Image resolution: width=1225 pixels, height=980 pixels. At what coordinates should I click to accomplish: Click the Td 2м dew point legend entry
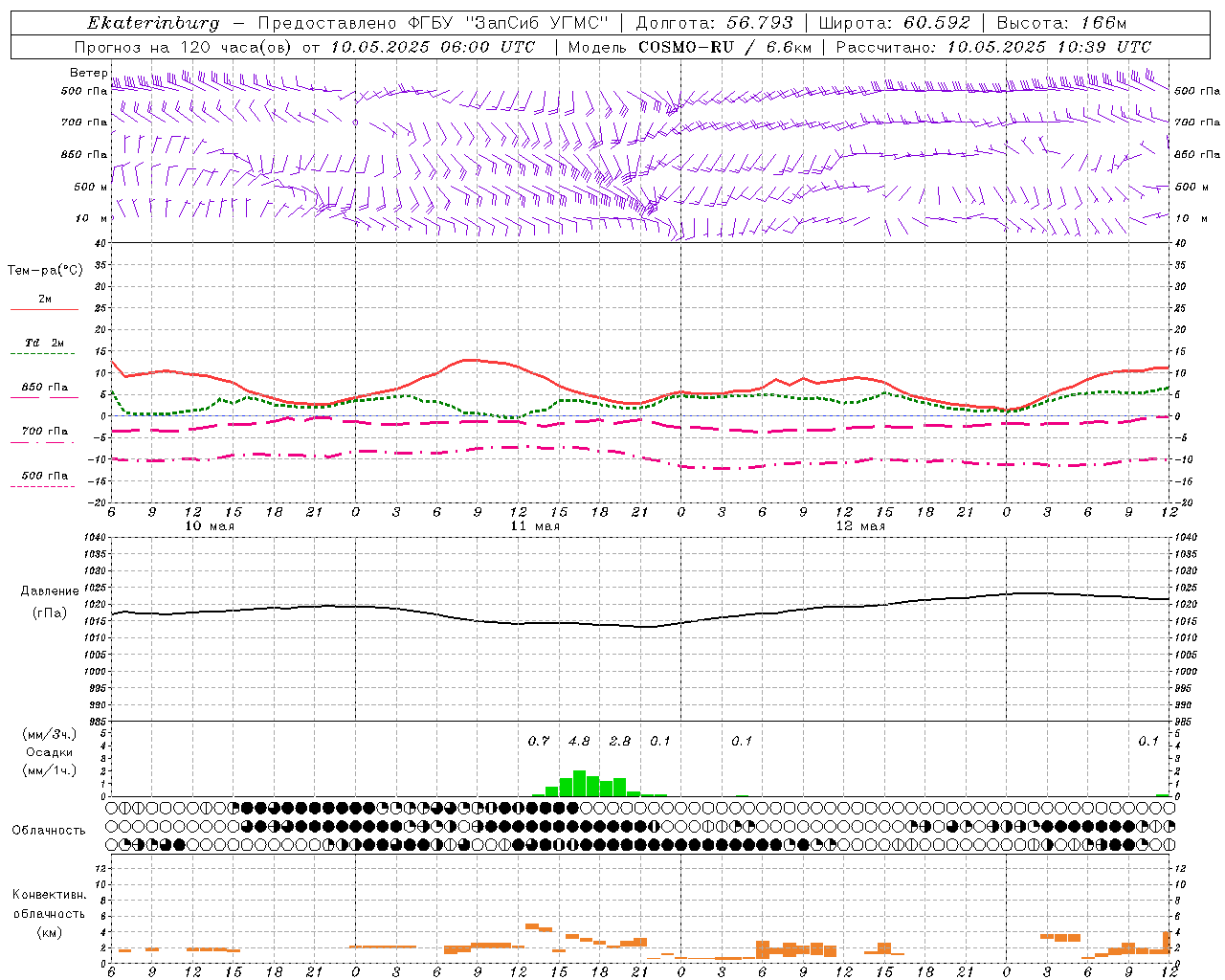click(45, 343)
